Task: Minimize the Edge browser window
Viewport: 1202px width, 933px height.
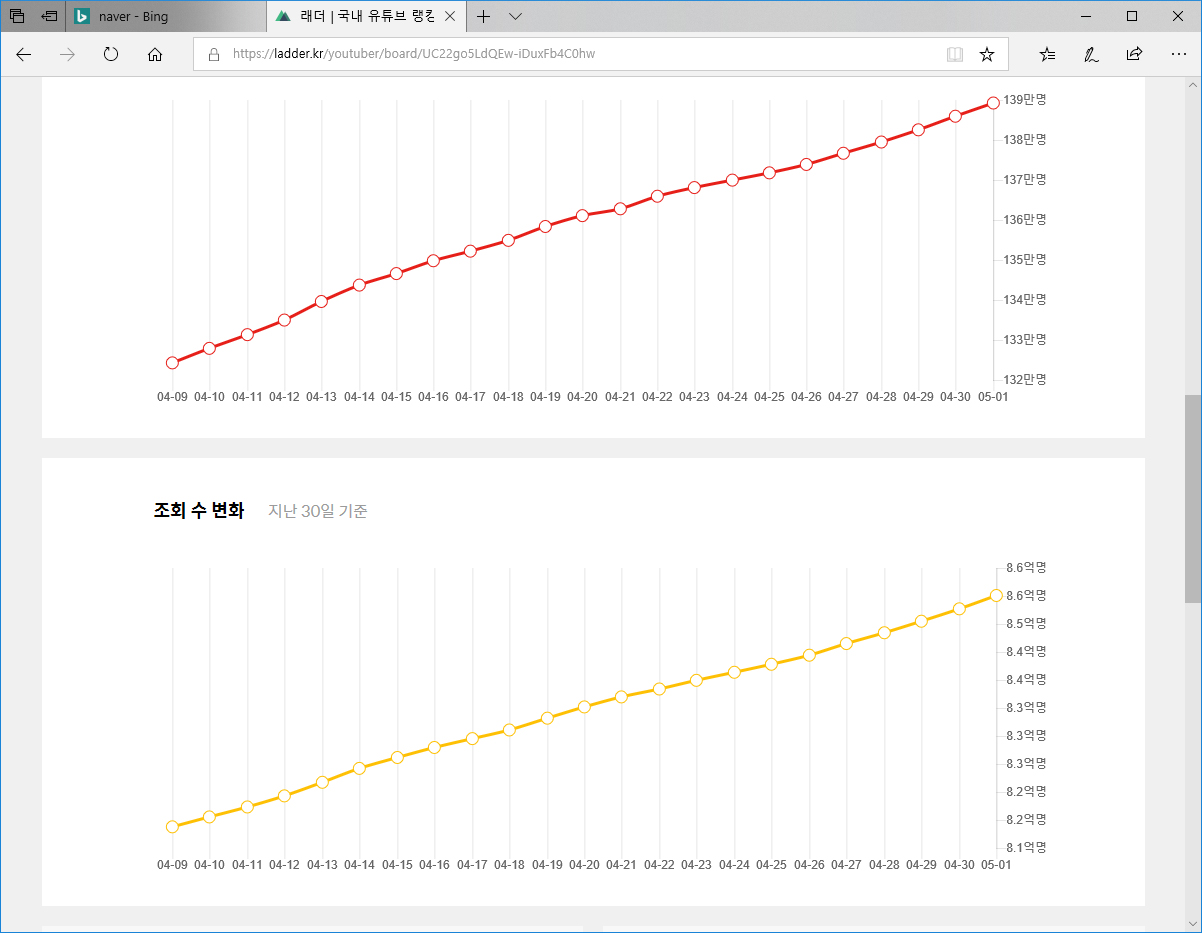Action: pyautogui.click(x=1086, y=16)
